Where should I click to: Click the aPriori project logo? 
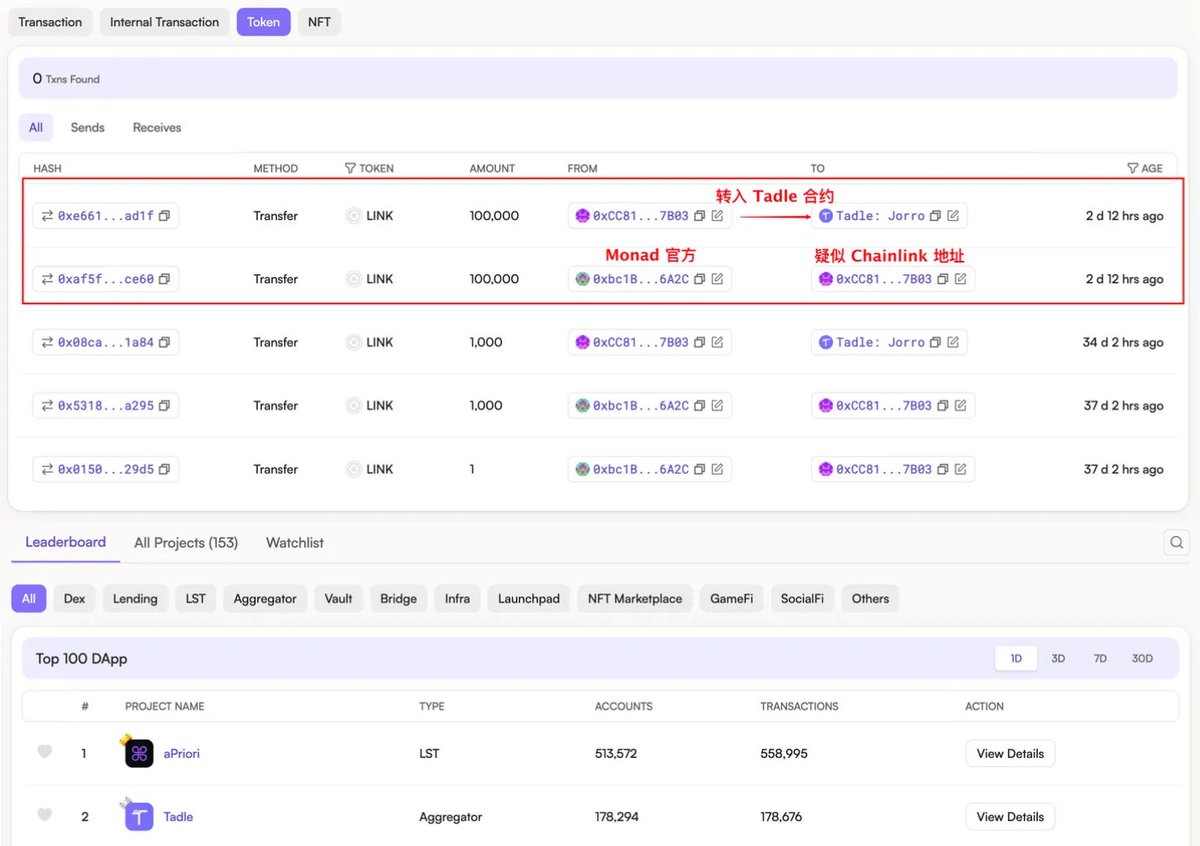click(x=139, y=753)
